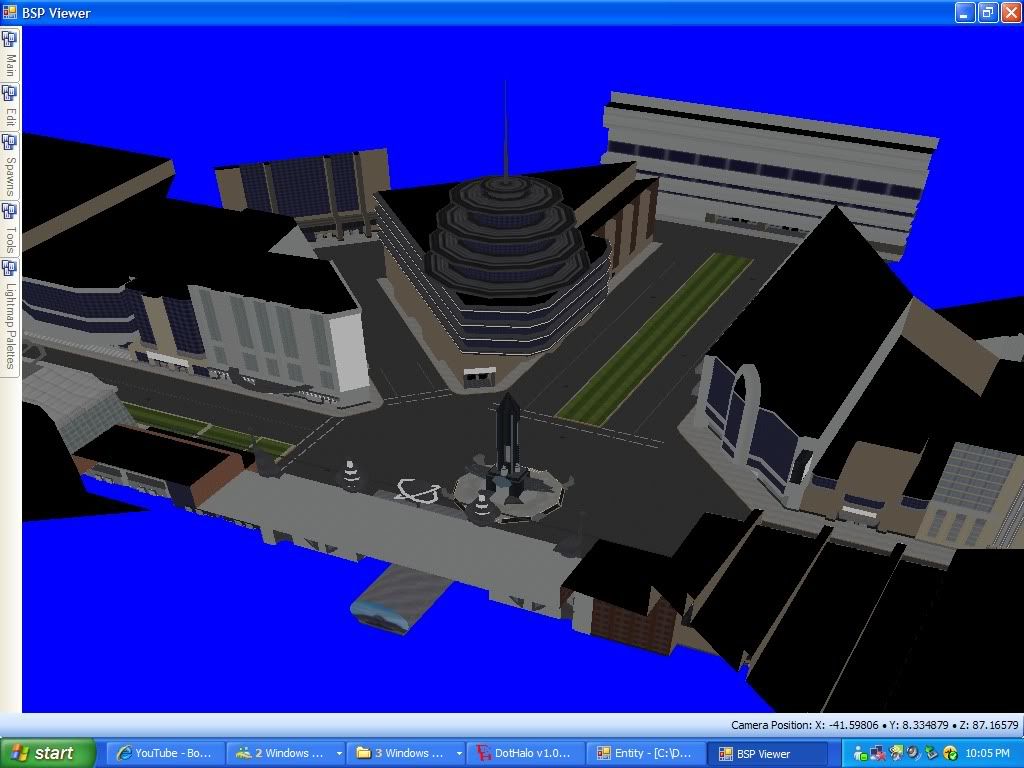The image size is (1024, 768).
Task: Open the Lightmap Palettes side tab
Action: pos(10,317)
